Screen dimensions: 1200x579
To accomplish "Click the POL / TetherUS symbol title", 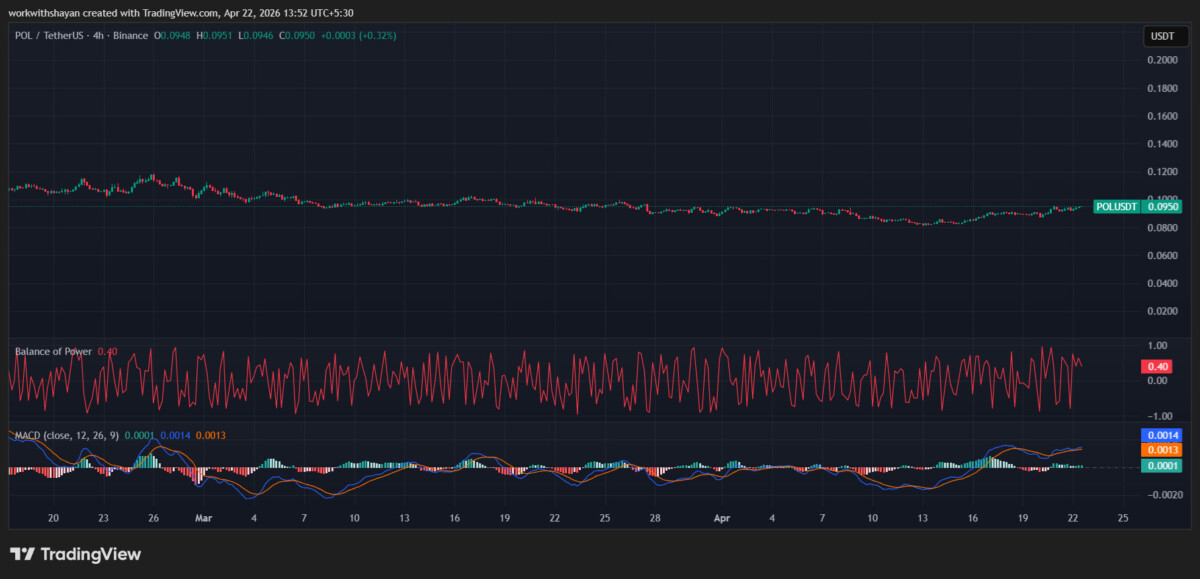I will click(x=49, y=36).
